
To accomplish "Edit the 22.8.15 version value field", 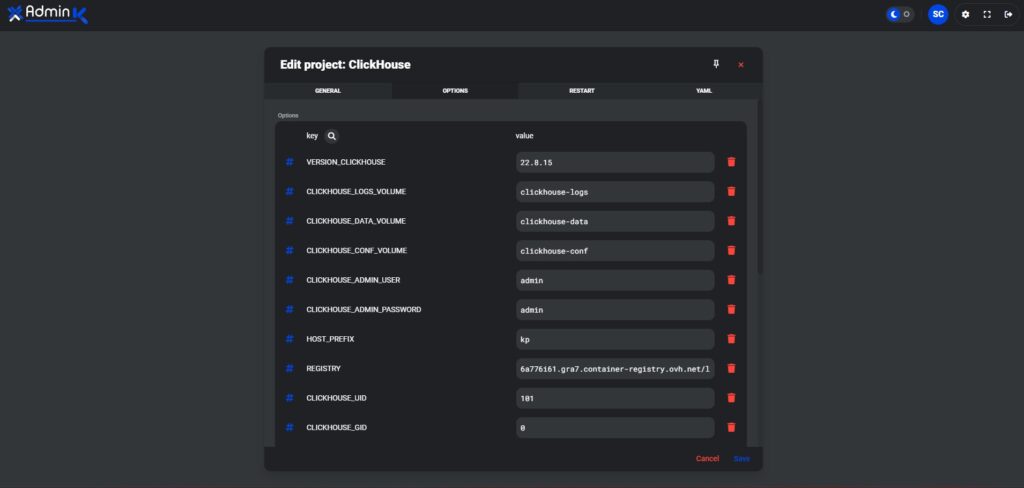I will [615, 162].
